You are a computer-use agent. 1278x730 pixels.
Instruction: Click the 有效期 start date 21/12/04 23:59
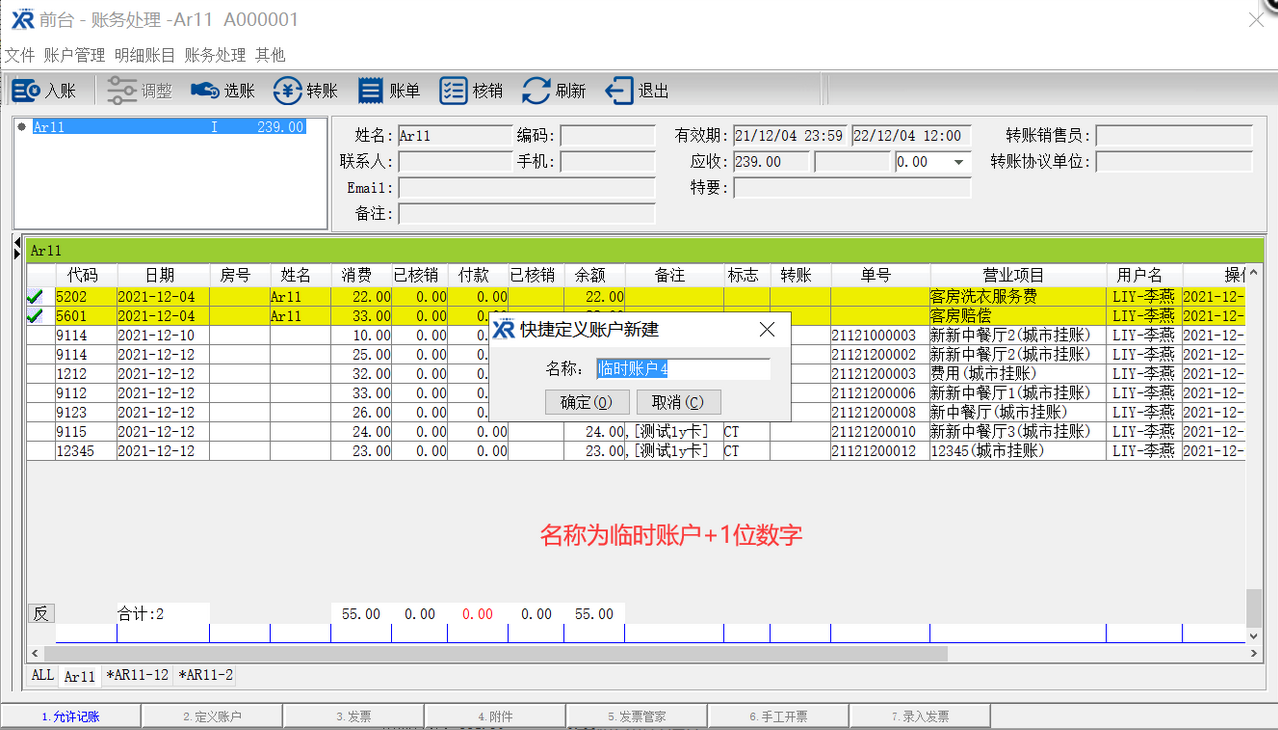point(790,136)
